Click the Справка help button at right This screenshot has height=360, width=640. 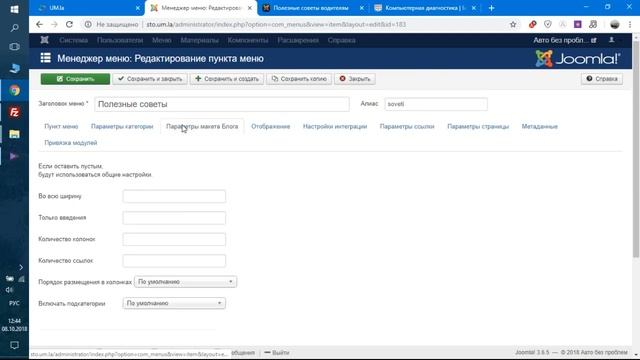[602, 79]
